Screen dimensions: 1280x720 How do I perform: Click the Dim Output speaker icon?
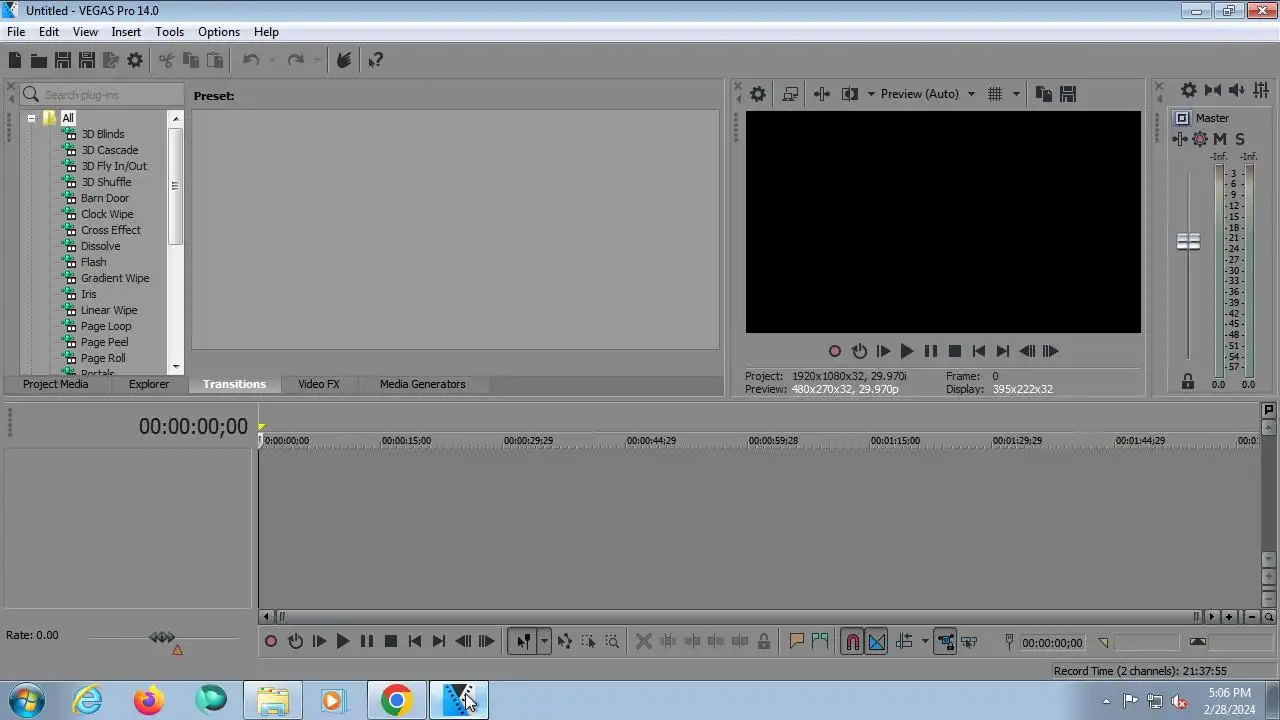tap(1237, 90)
